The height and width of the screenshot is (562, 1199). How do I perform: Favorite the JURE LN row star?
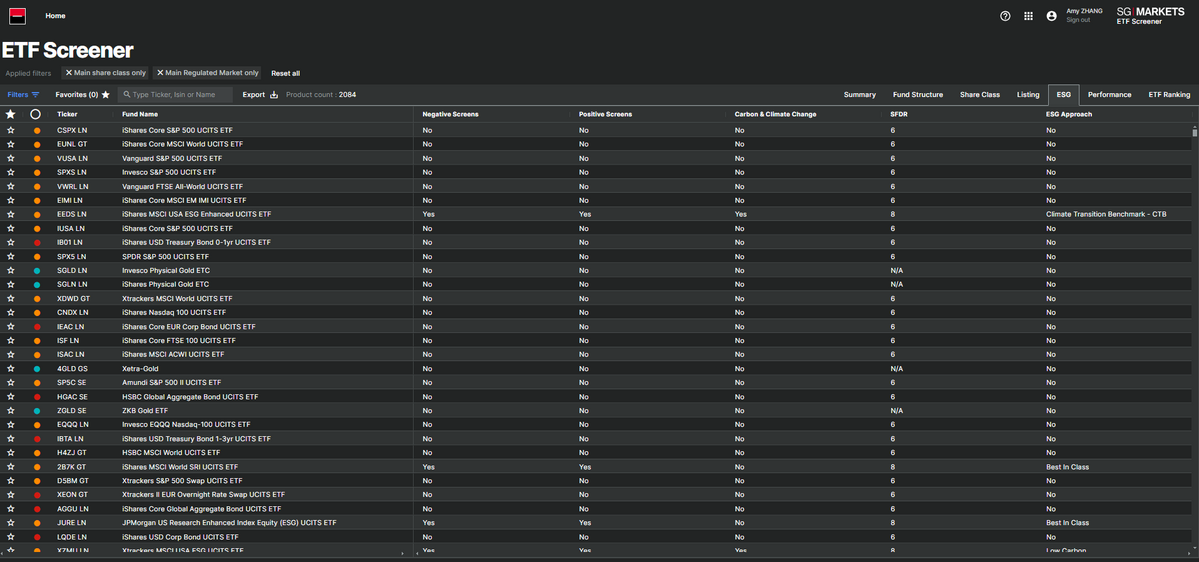[x=11, y=522]
